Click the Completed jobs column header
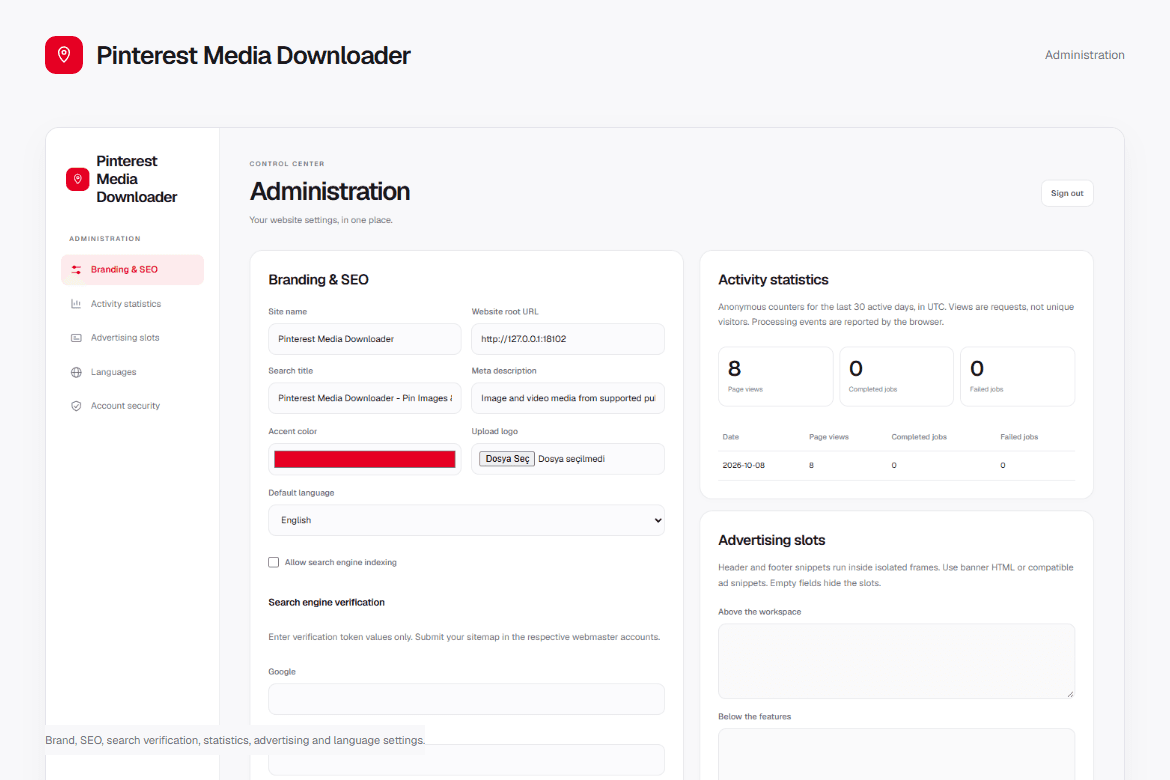1170x780 pixels. (919, 437)
